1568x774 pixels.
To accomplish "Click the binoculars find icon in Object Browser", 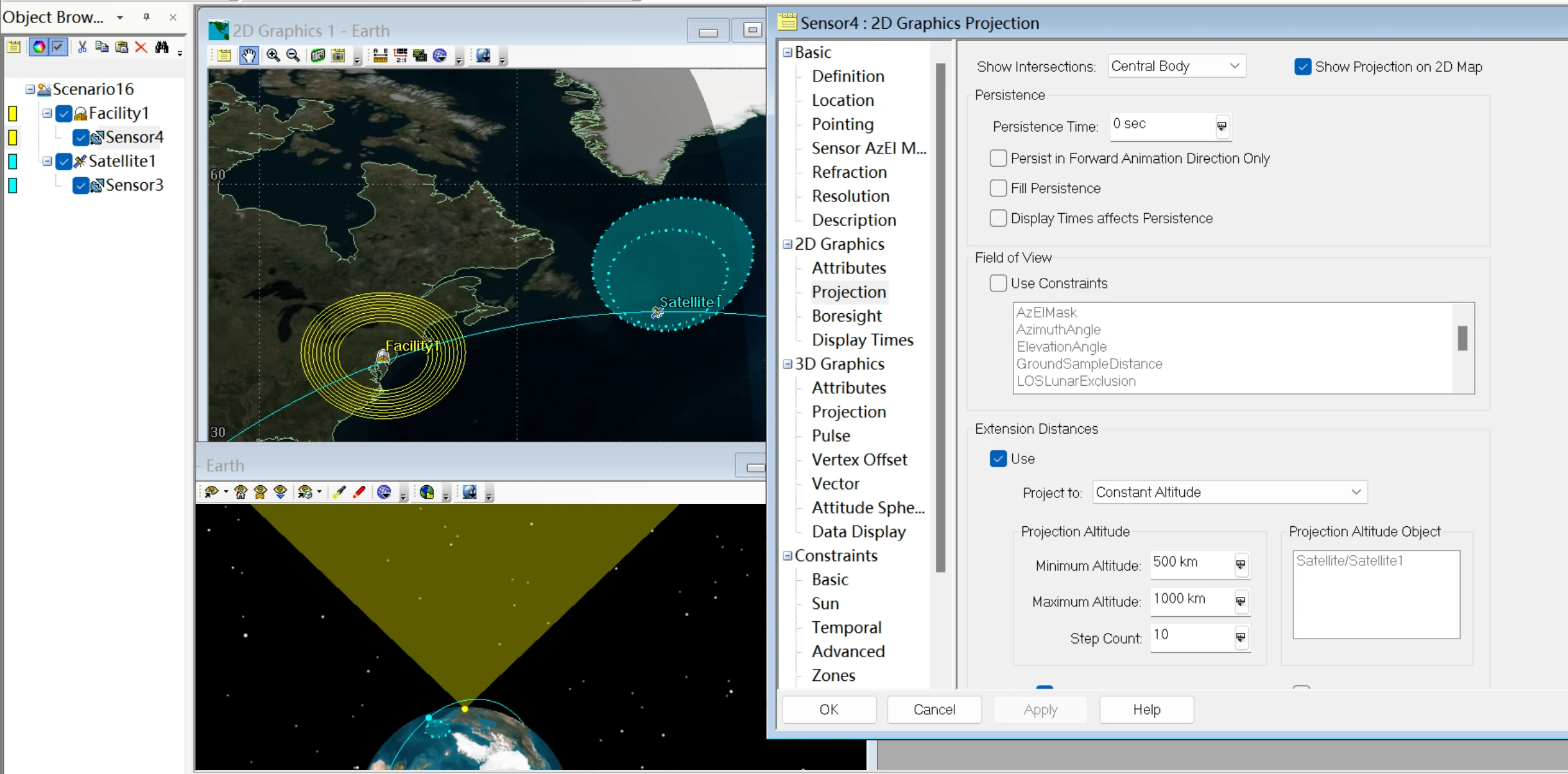I will click(x=162, y=47).
